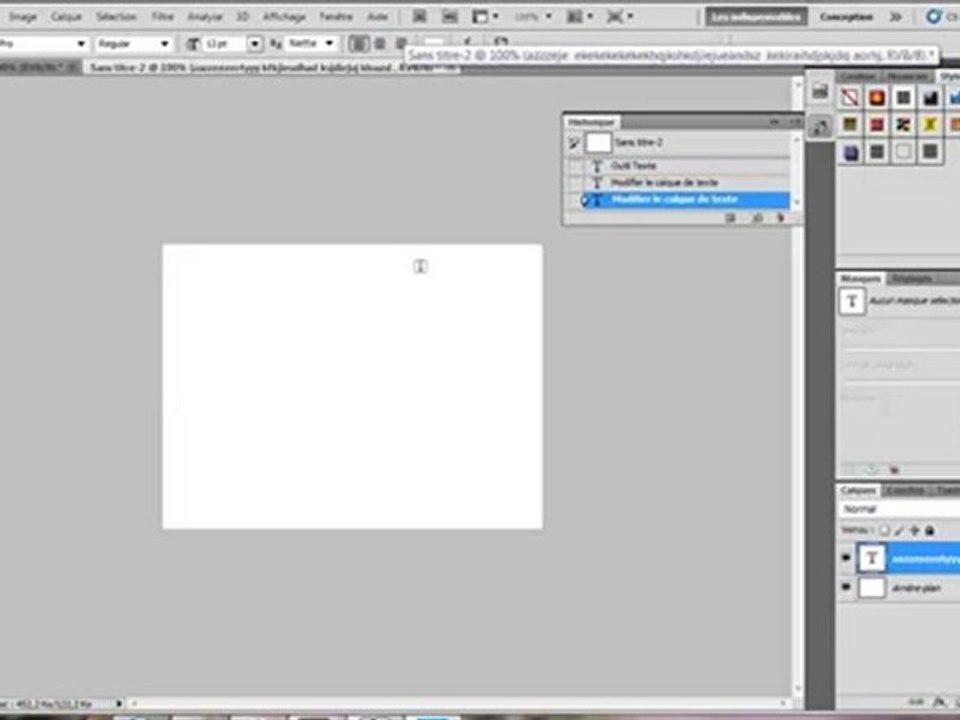Select left text alignment
This screenshot has height=720, width=960.
point(359,43)
